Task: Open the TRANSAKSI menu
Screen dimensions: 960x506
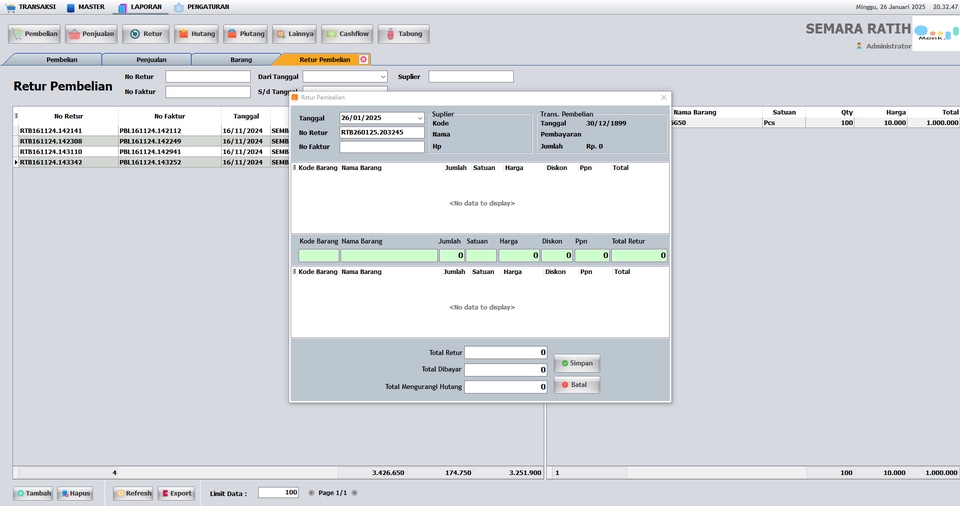Action: [x=31, y=7]
